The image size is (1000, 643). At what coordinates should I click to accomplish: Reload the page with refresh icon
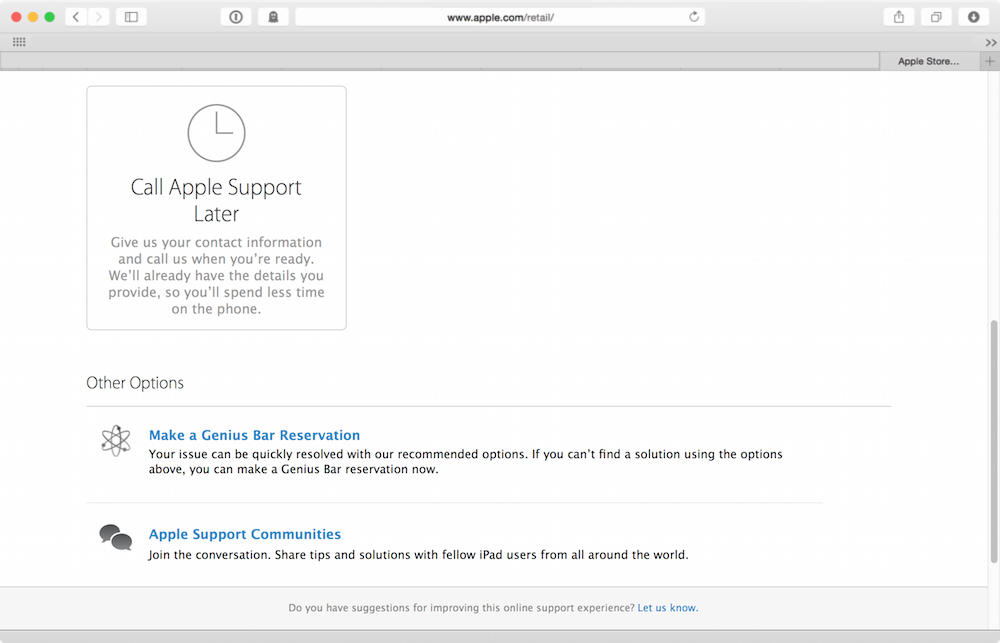click(694, 17)
